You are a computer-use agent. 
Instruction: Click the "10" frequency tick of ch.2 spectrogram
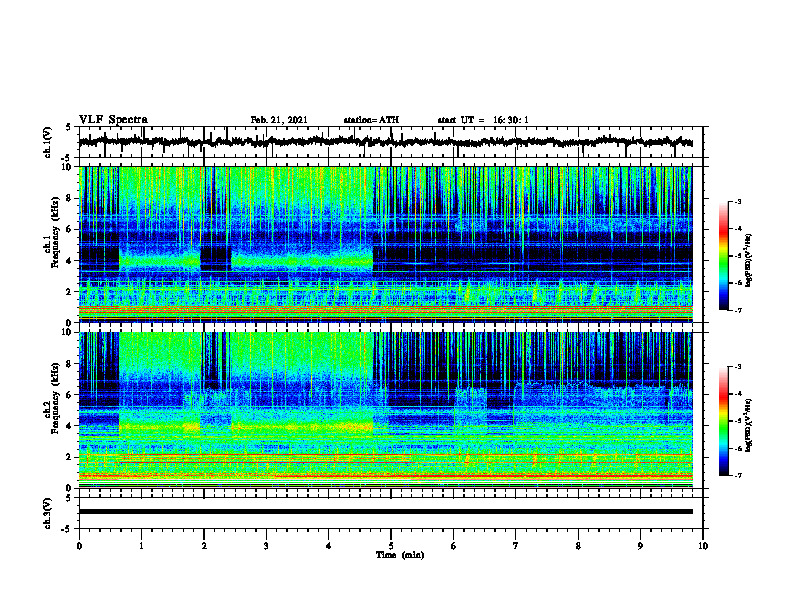pos(68,332)
